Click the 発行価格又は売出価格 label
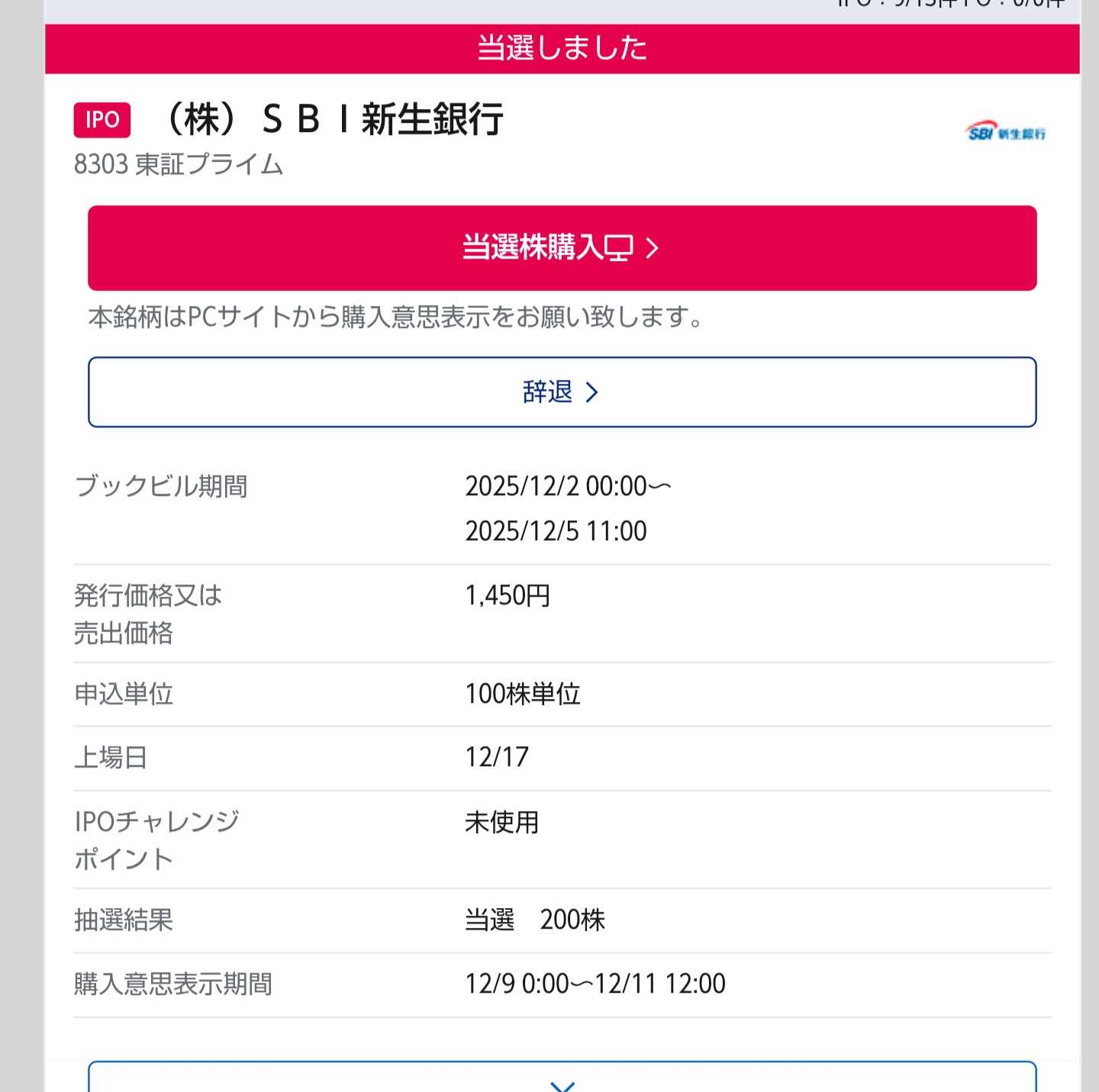 (x=148, y=614)
